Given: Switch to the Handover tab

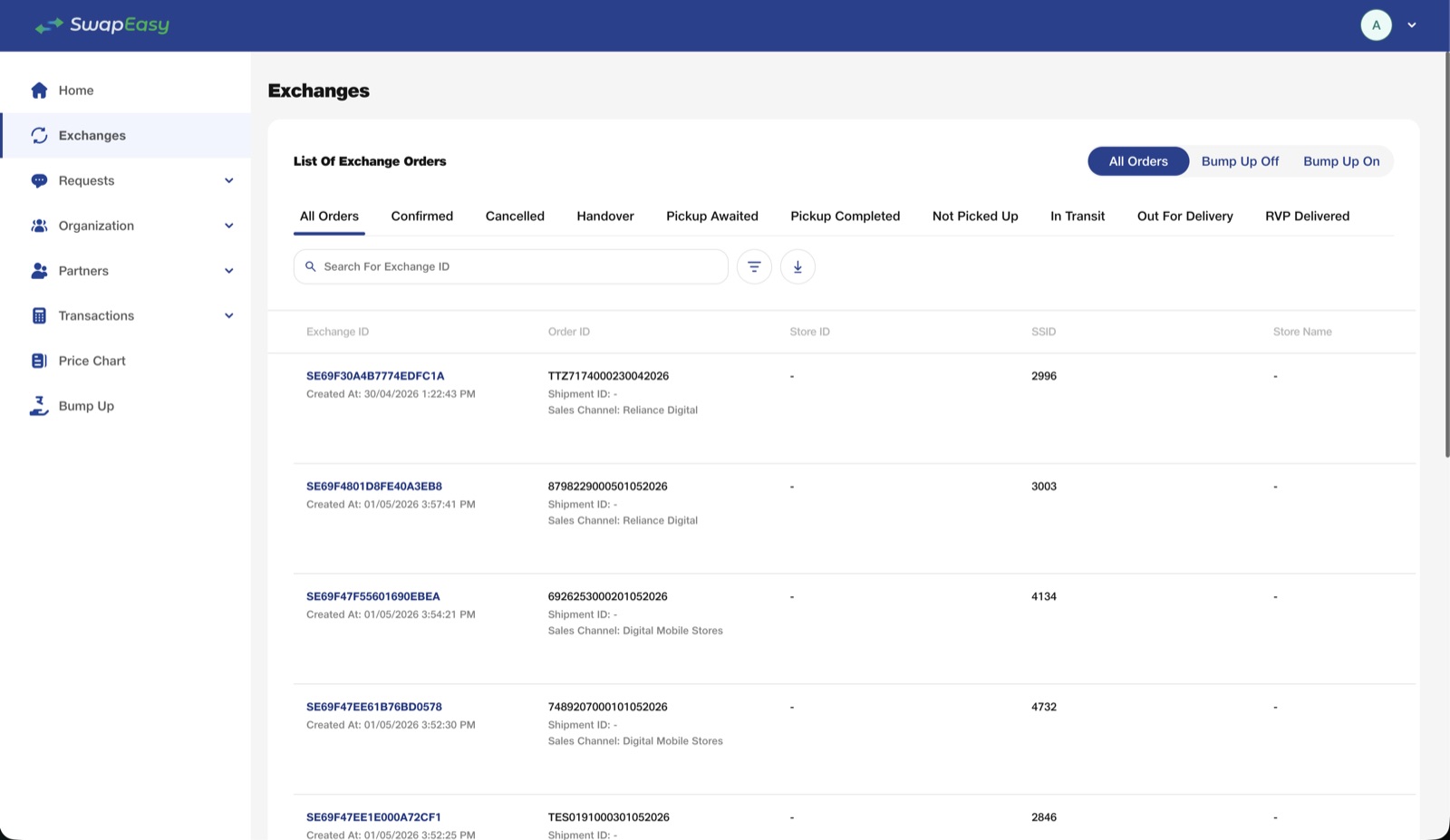Looking at the screenshot, I should coord(605,216).
